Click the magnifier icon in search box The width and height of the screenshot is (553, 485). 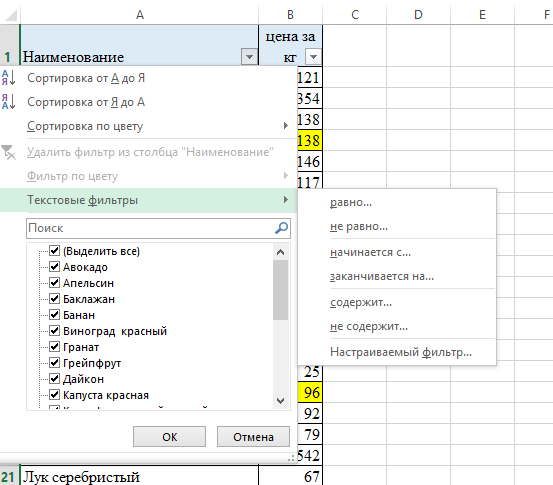coord(281,228)
